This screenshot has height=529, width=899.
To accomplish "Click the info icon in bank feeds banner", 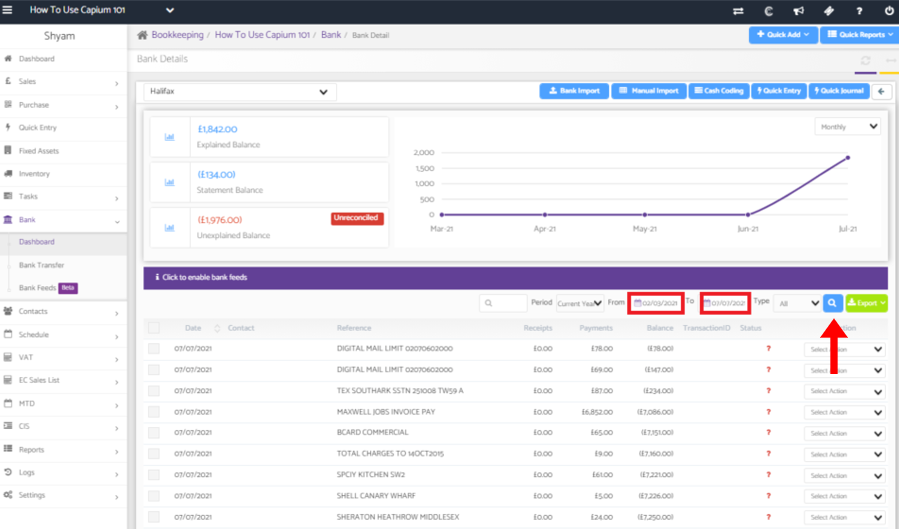I will [157, 277].
